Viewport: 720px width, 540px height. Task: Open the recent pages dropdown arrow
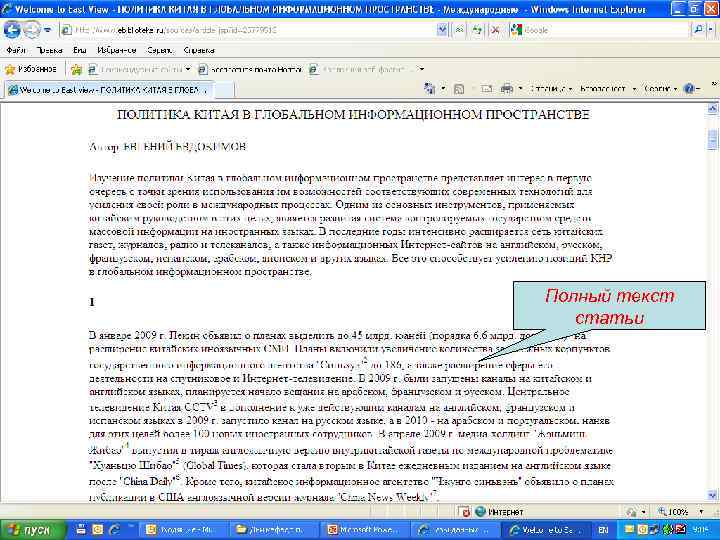[48, 30]
